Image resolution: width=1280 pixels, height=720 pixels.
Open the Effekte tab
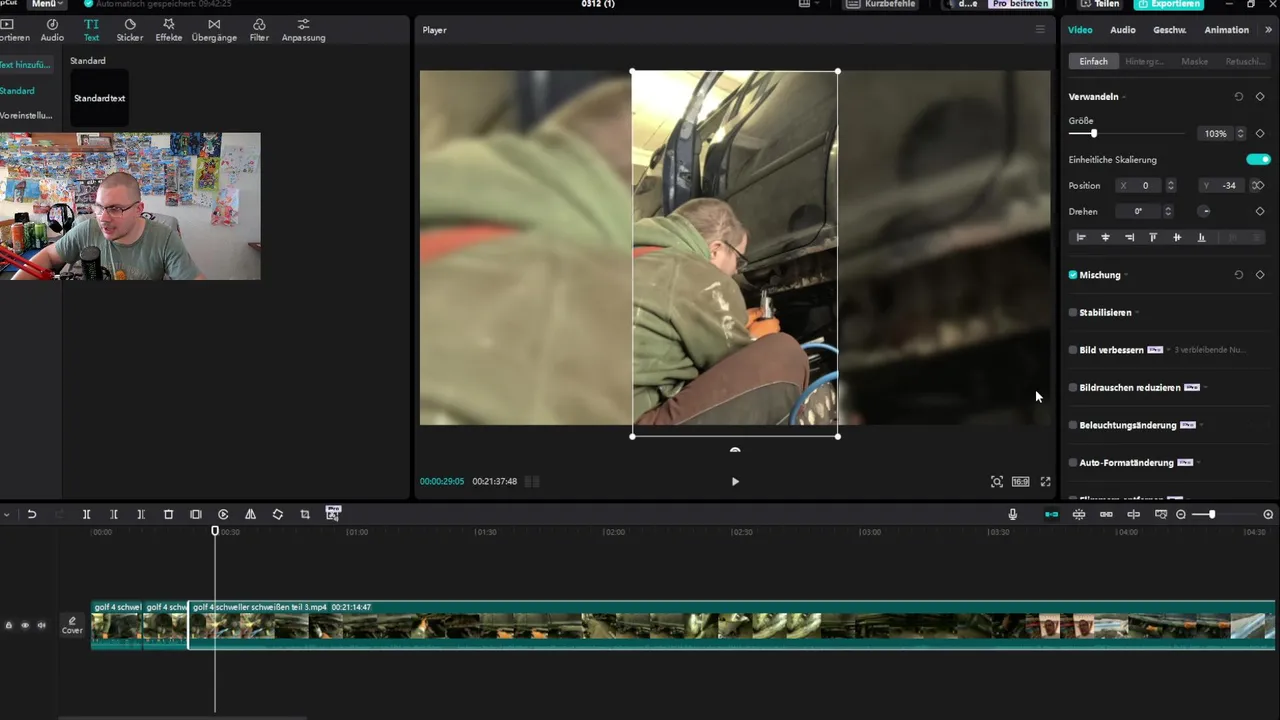click(x=169, y=30)
